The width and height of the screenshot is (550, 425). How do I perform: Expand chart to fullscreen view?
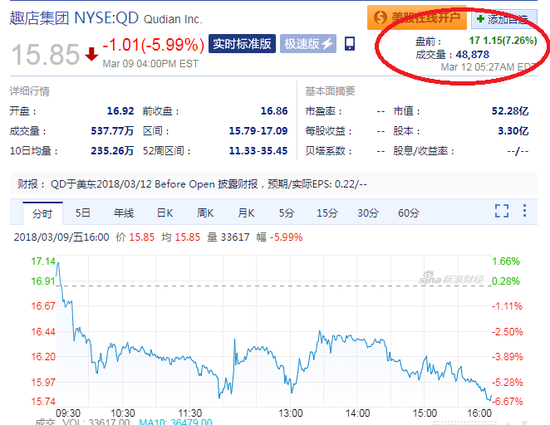502,211
